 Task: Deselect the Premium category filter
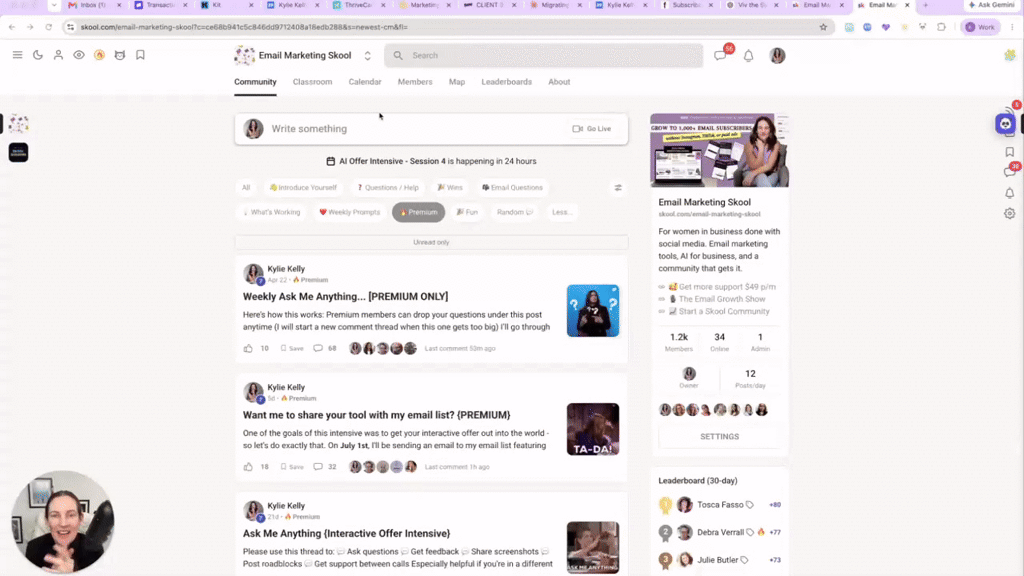[x=419, y=212]
